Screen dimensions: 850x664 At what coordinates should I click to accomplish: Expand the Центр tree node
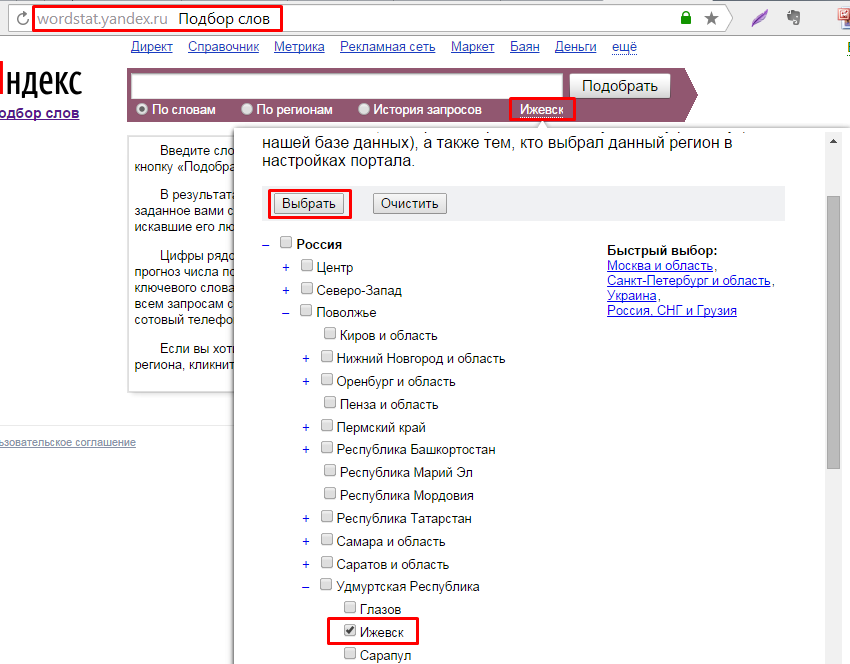pyautogui.click(x=286, y=268)
